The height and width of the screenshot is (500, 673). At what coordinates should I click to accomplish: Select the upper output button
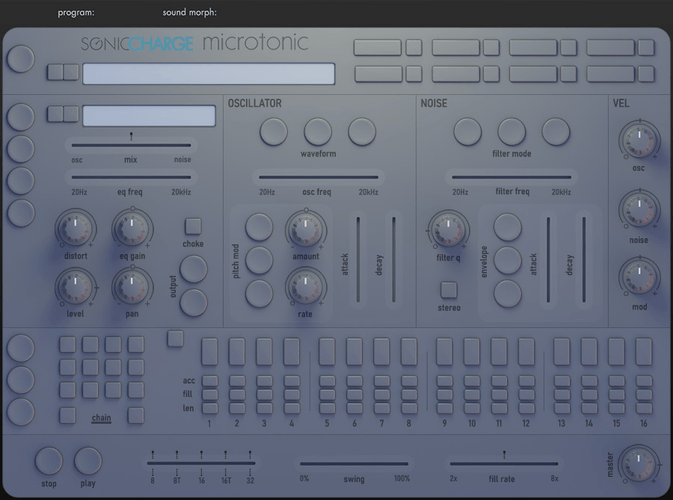coord(194,269)
